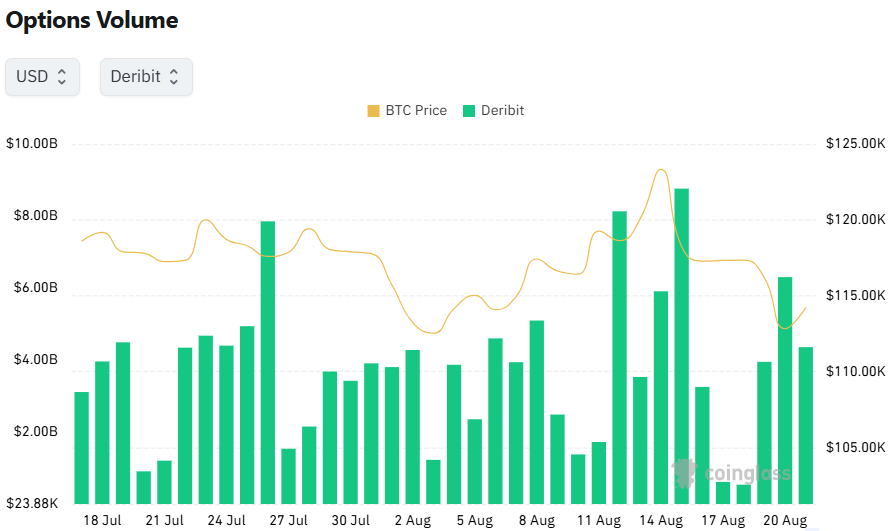This screenshot has width=889, height=531.
Task: Click the $110.00K right axis label
Action: (x=856, y=371)
